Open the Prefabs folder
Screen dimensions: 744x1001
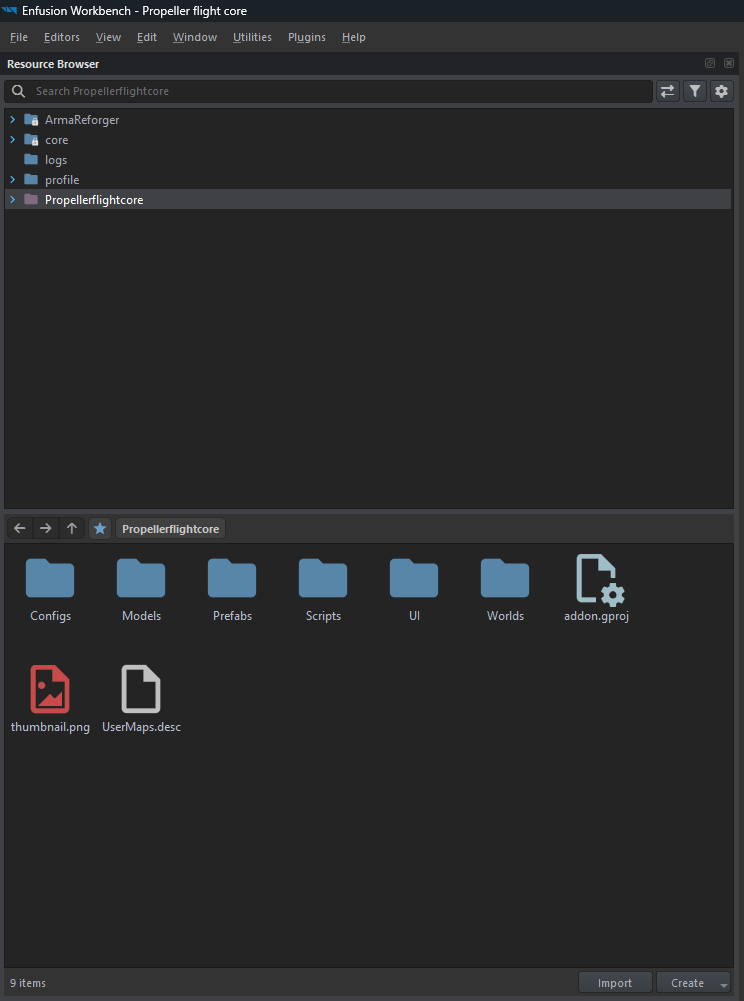(x=232, y=589)
